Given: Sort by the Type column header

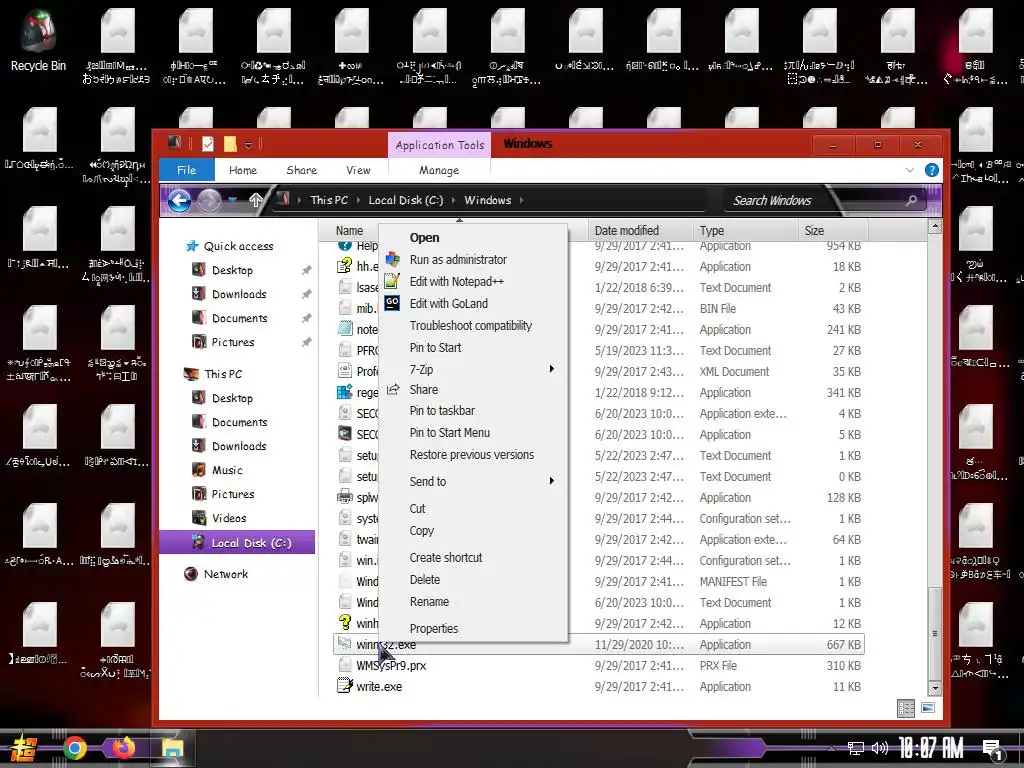Looking at the screenshot, I should 744,231.
